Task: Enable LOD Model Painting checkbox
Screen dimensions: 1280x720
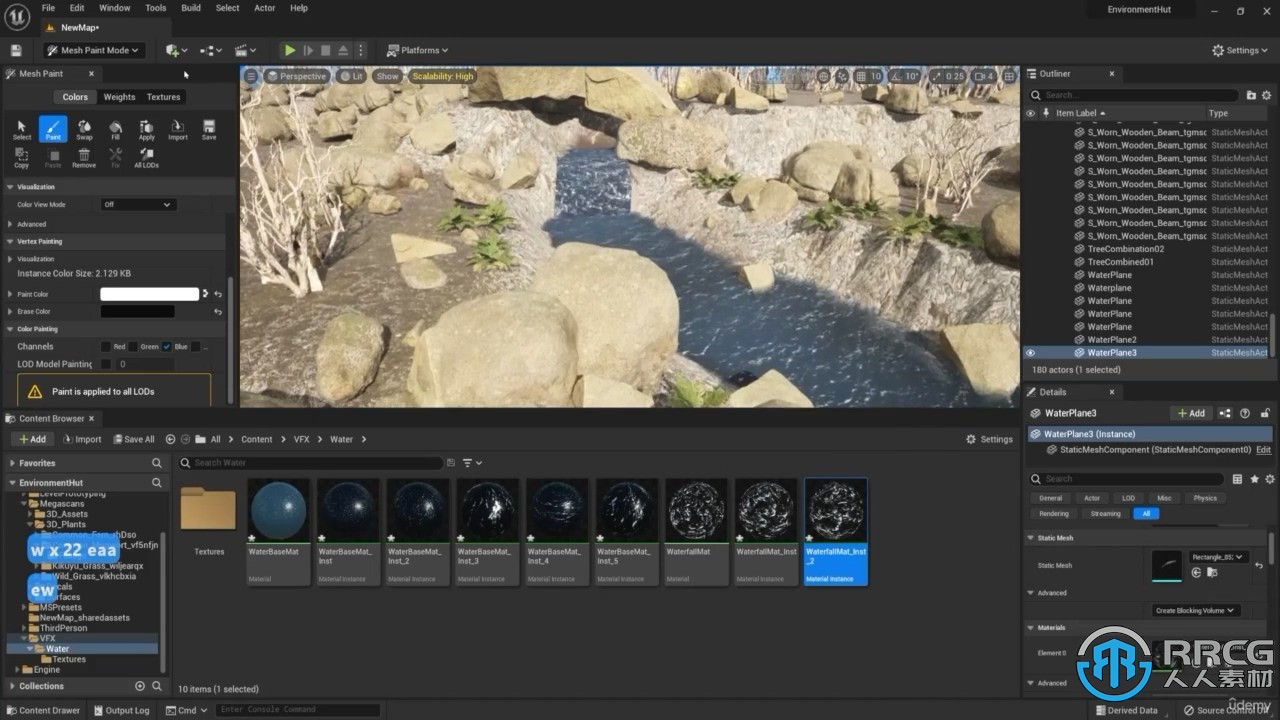Action: point(105,364)
